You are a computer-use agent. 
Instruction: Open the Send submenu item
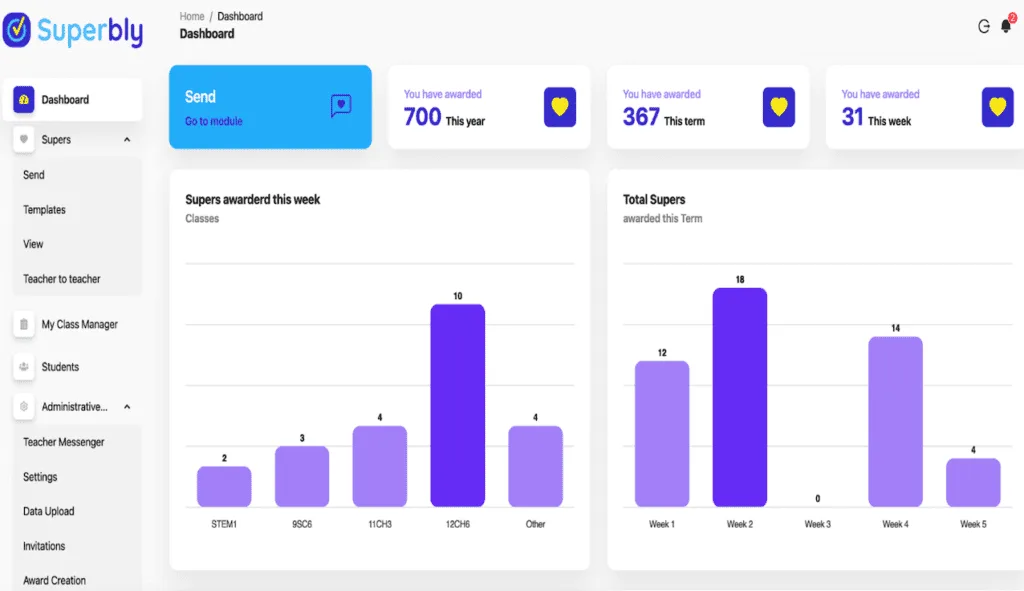coord(33,175)
